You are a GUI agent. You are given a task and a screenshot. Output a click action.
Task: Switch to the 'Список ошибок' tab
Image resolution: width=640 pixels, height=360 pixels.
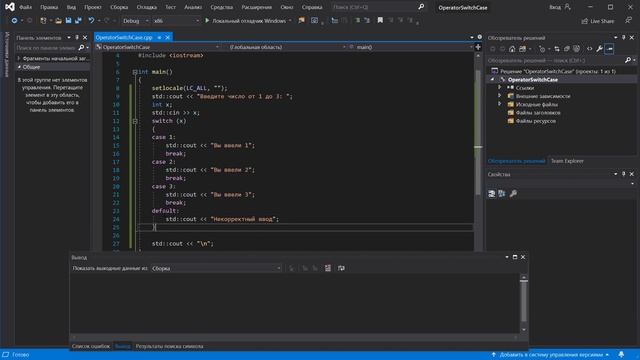point(91,346)
